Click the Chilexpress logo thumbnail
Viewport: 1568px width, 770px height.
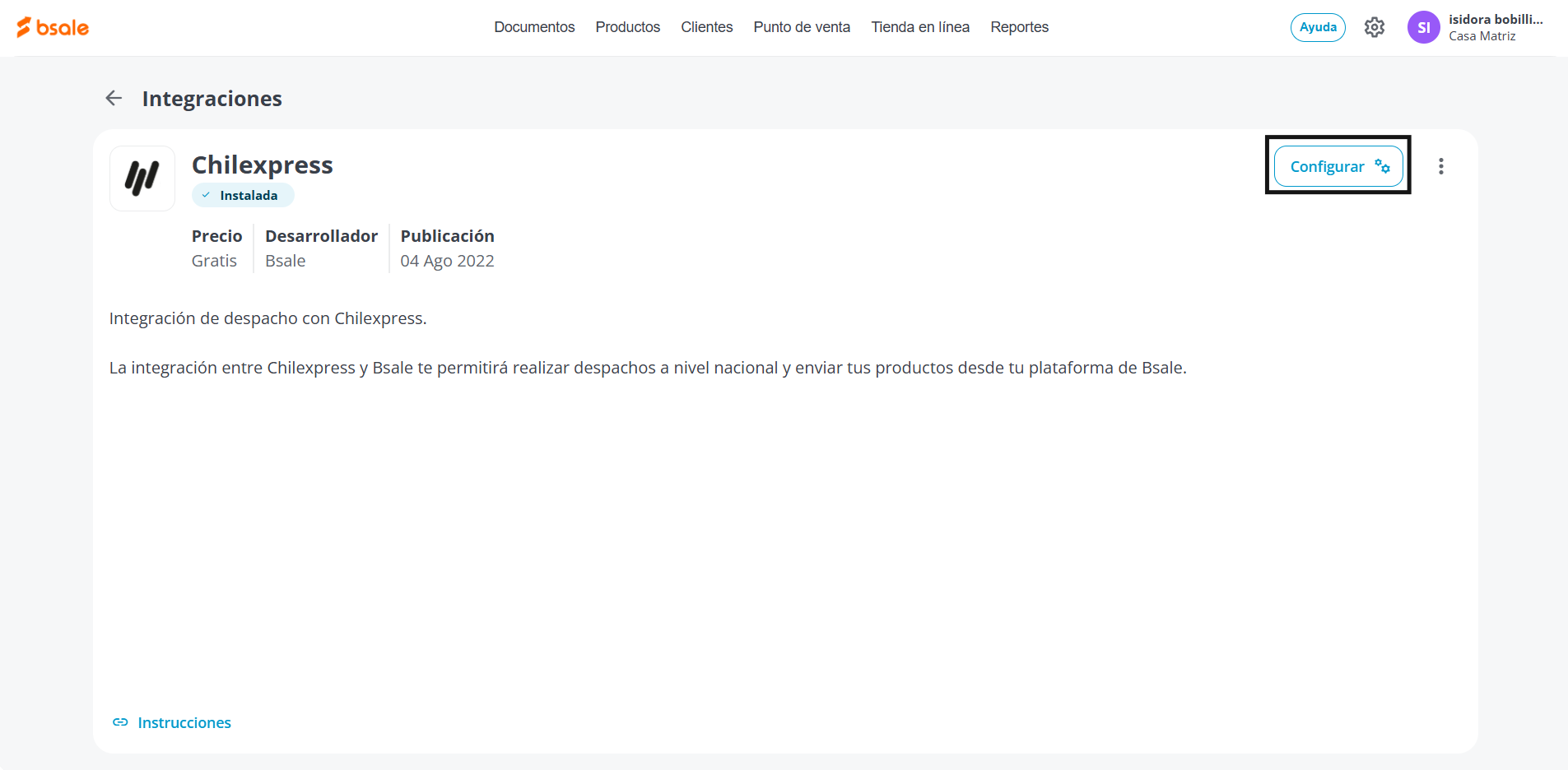142,179
